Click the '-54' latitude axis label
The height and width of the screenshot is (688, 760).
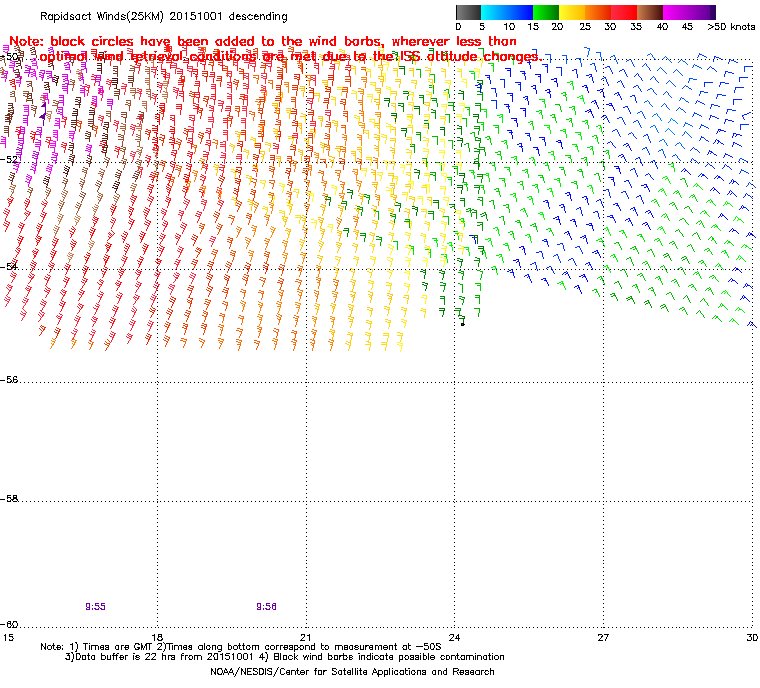[9, 266]
